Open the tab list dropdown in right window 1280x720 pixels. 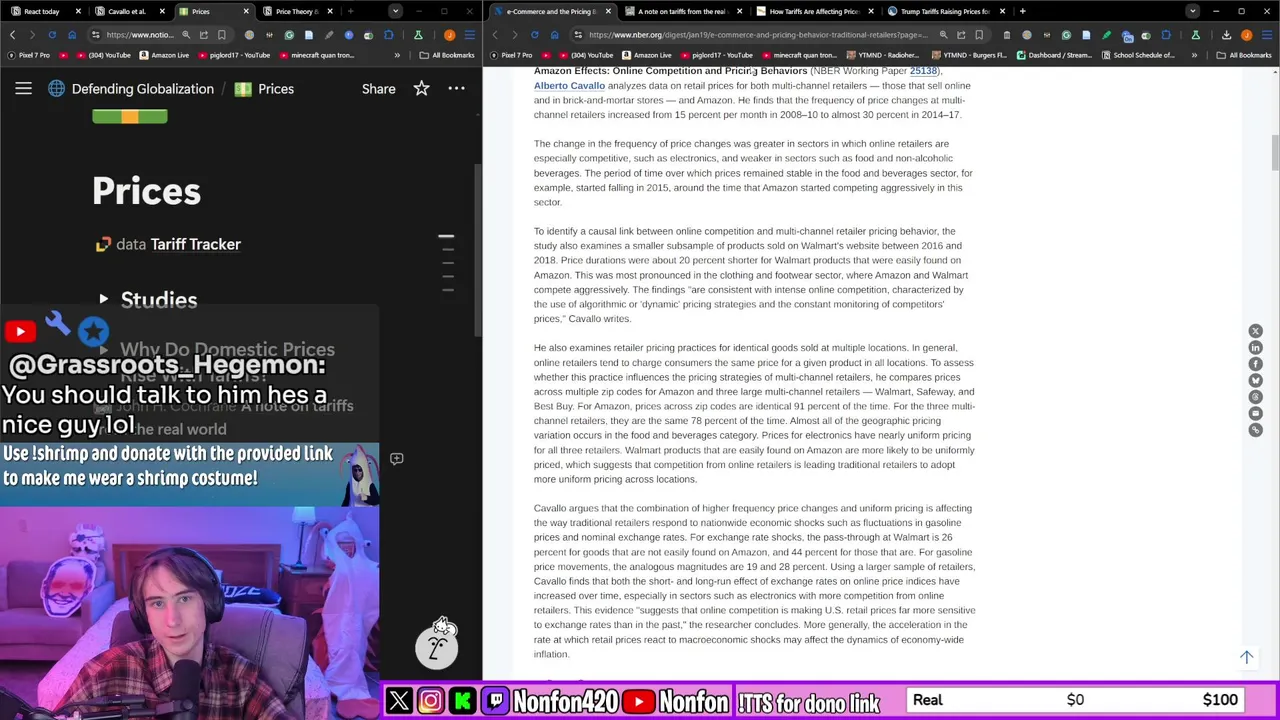pos(1192,11)
